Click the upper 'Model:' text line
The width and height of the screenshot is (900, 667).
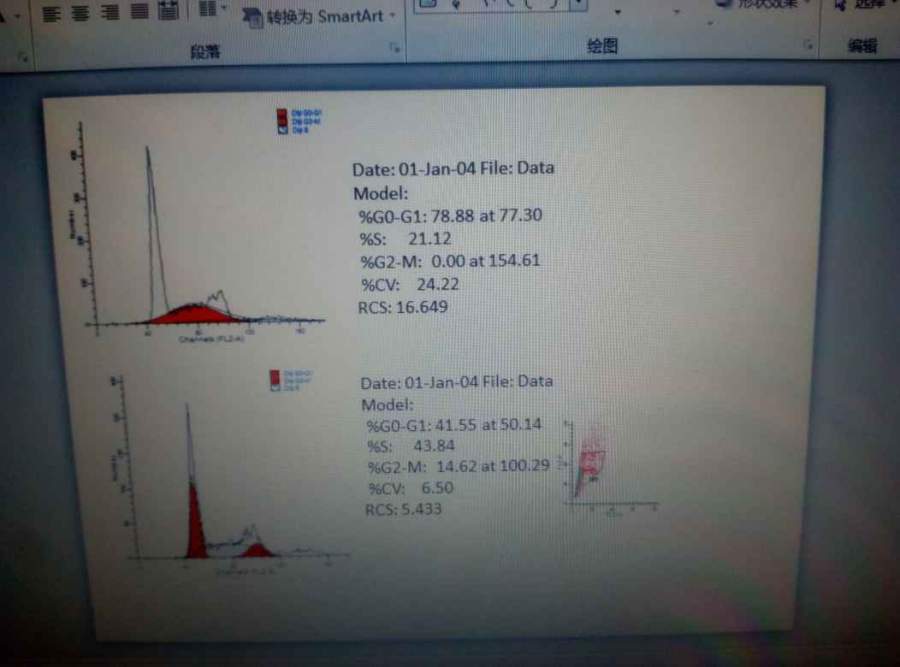coord(380,193)
